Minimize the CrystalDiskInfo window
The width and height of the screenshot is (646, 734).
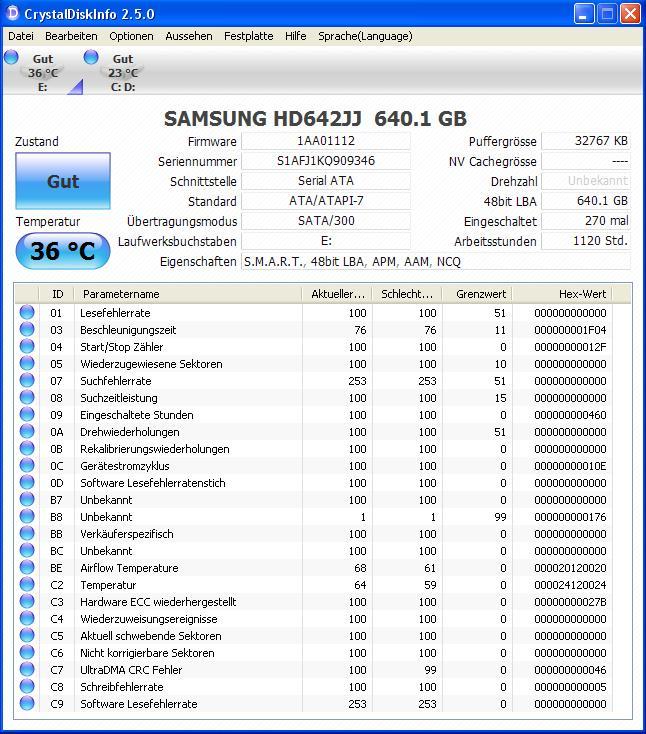click(584, 14)
